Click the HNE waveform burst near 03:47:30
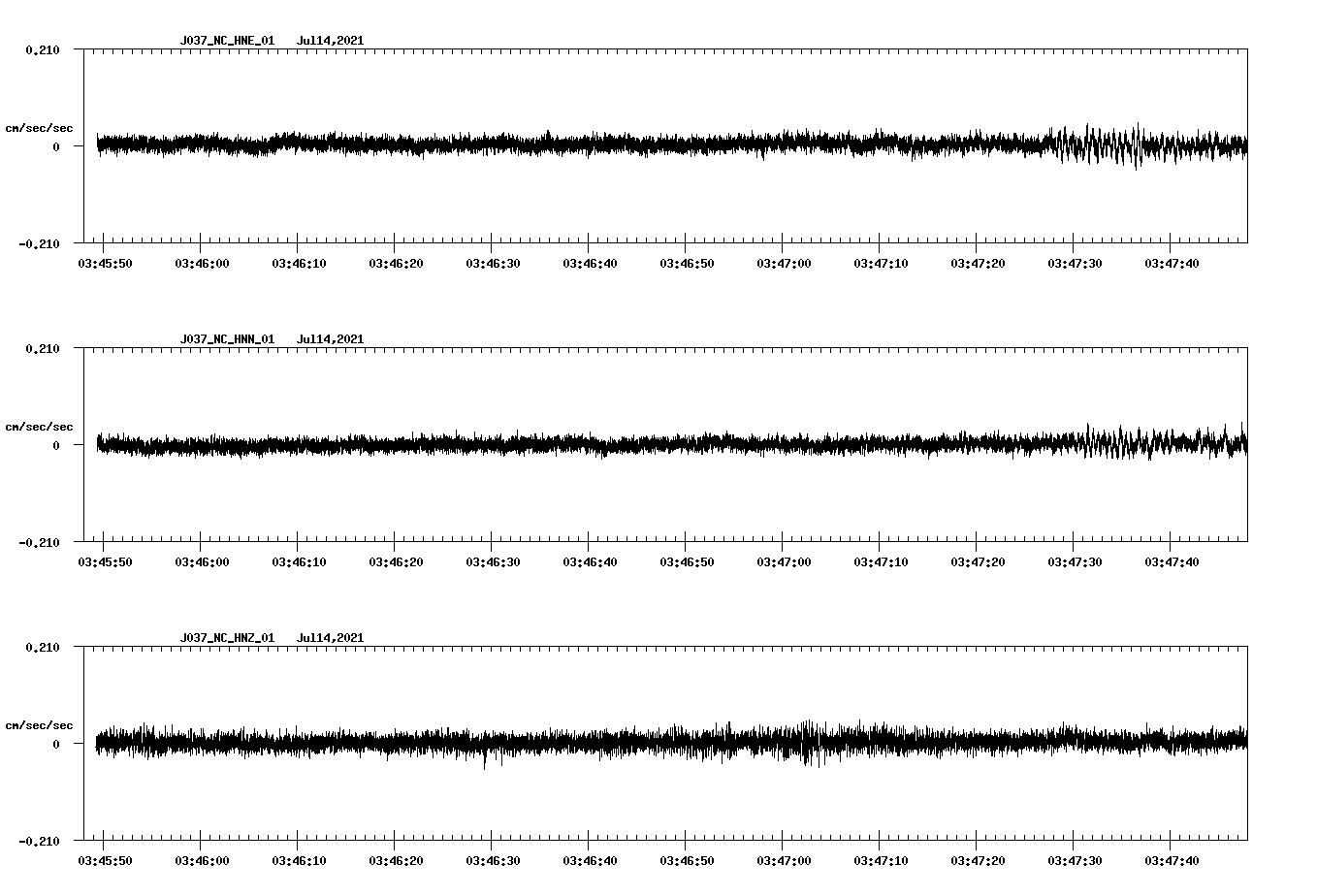The height and width of the screenshot is (896, 1317). click(1096, 145)
